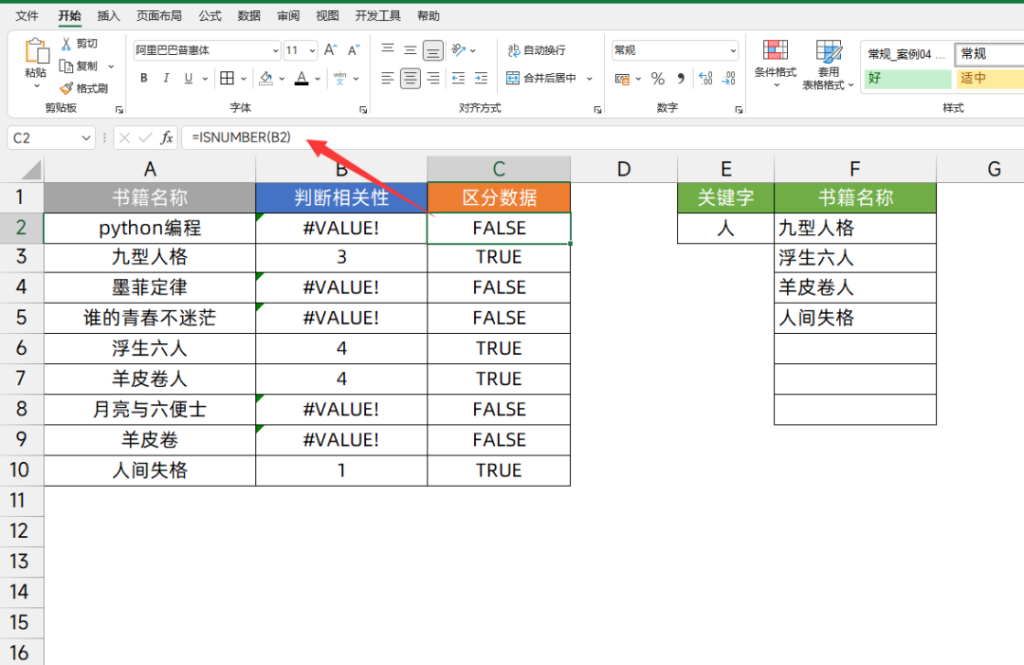Open the font name dropdown
Image resolution: width=1024 pixels, height=665 pixels.
[x=276, y=50]
